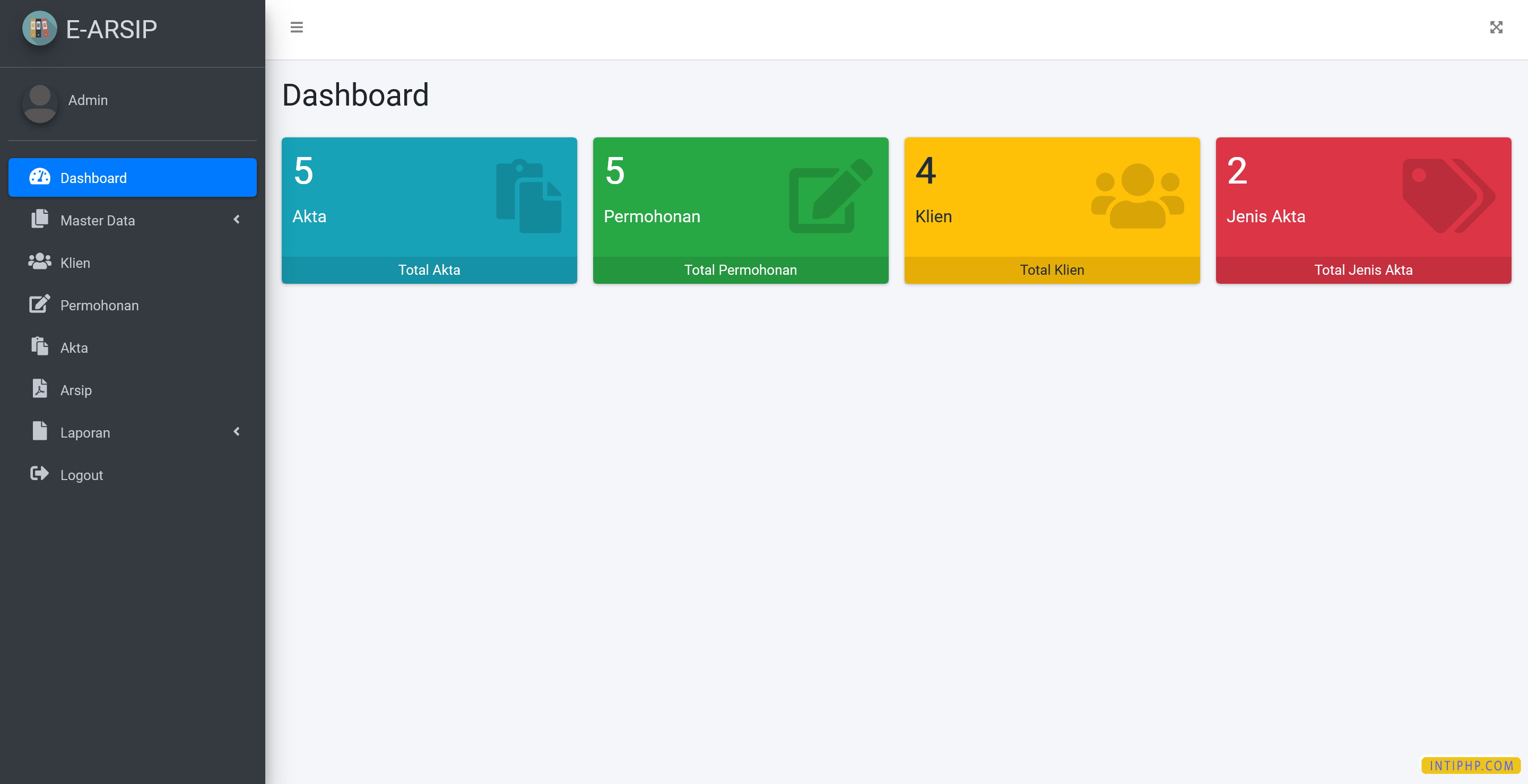Viewport: 1528px width, 784px height.
Task: Click the tags icon on Jenis Akta card
Action: (x=1448, y=196)
